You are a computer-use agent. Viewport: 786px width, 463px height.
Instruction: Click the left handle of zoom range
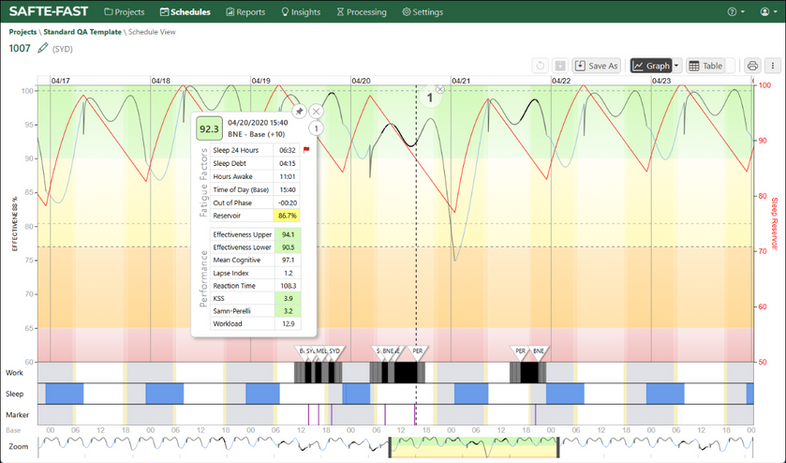click(x=390, y=447)
